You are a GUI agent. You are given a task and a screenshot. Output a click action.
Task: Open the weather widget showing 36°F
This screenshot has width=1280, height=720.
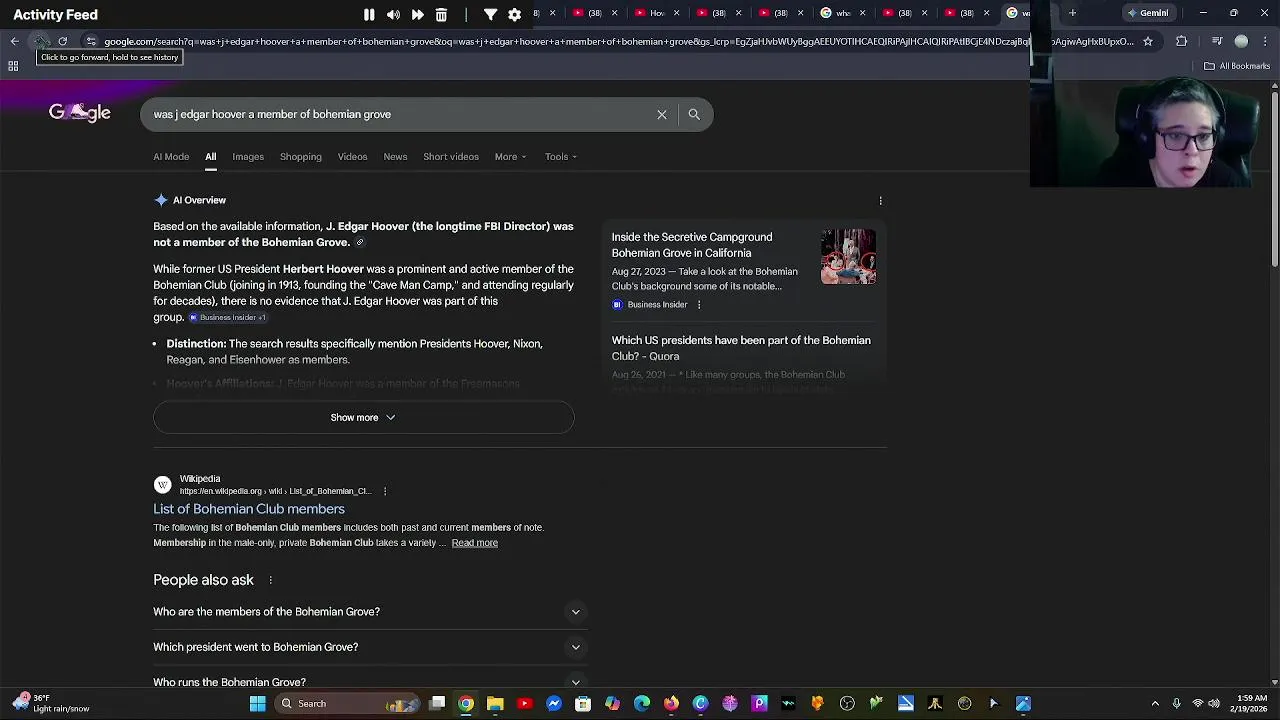pyautogui.click(x=51, y=703)
